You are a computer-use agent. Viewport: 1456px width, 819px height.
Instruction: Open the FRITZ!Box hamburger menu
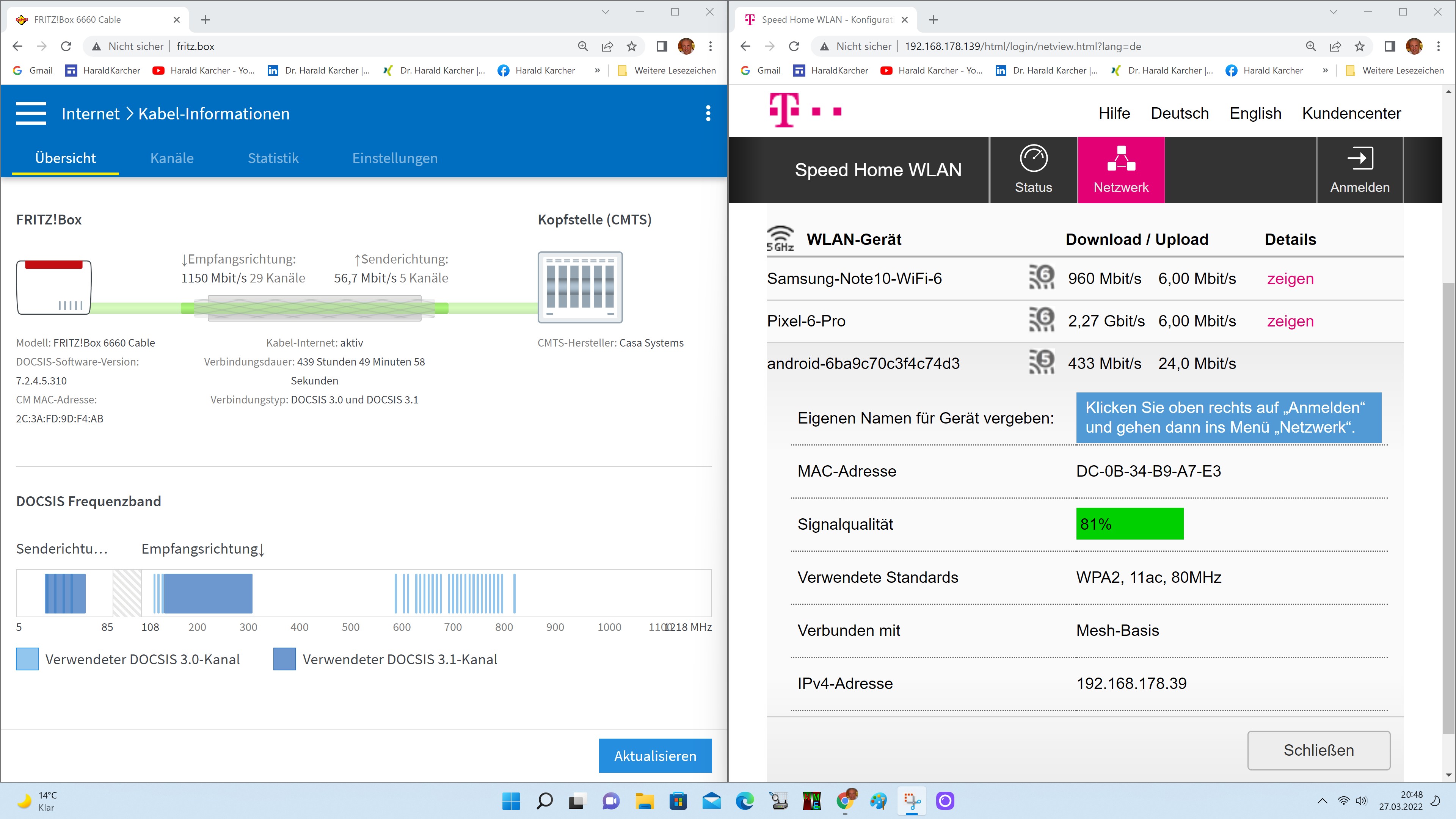point(31,113)
